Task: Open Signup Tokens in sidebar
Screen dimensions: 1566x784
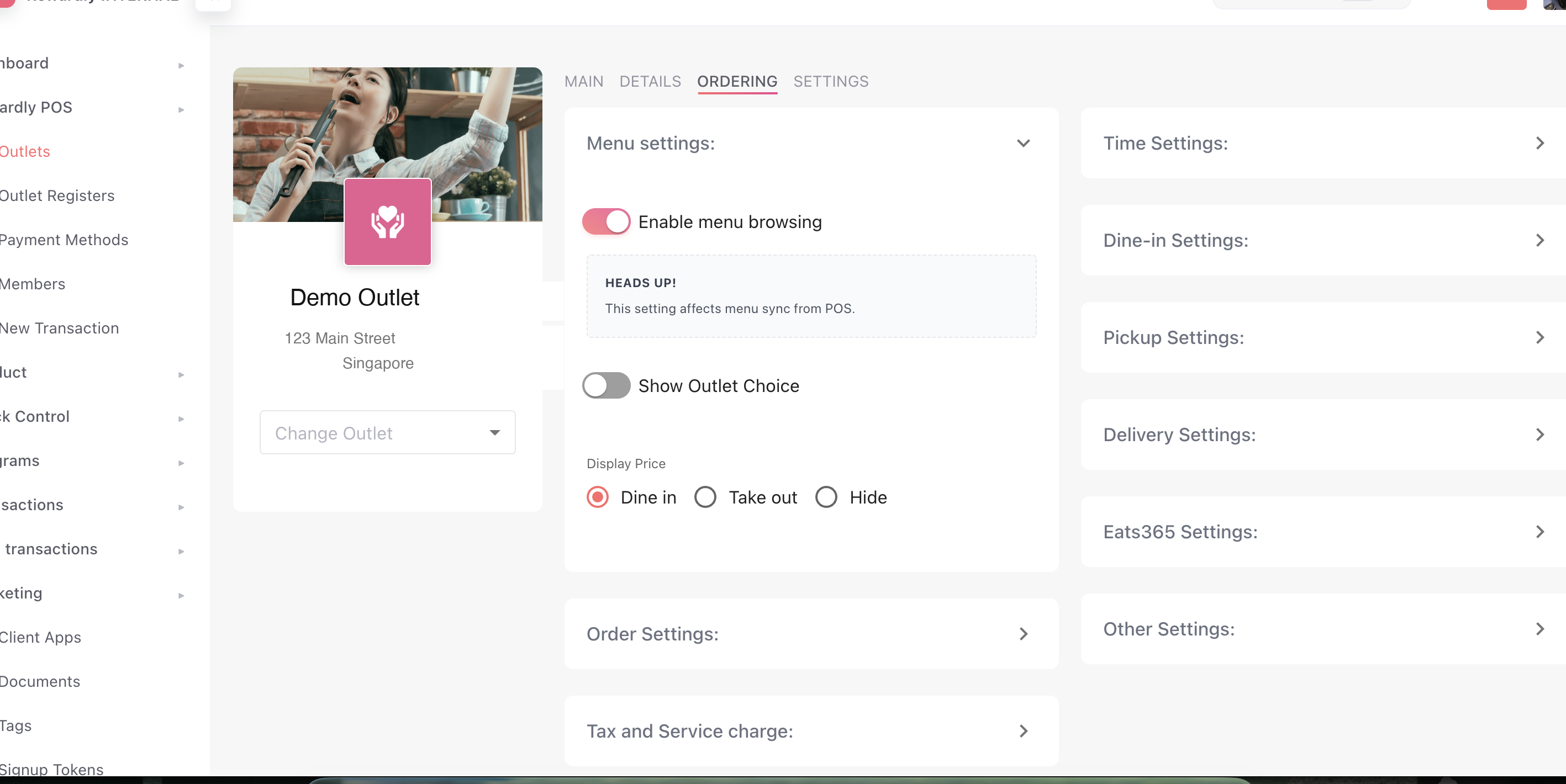Action: point(52,770)
